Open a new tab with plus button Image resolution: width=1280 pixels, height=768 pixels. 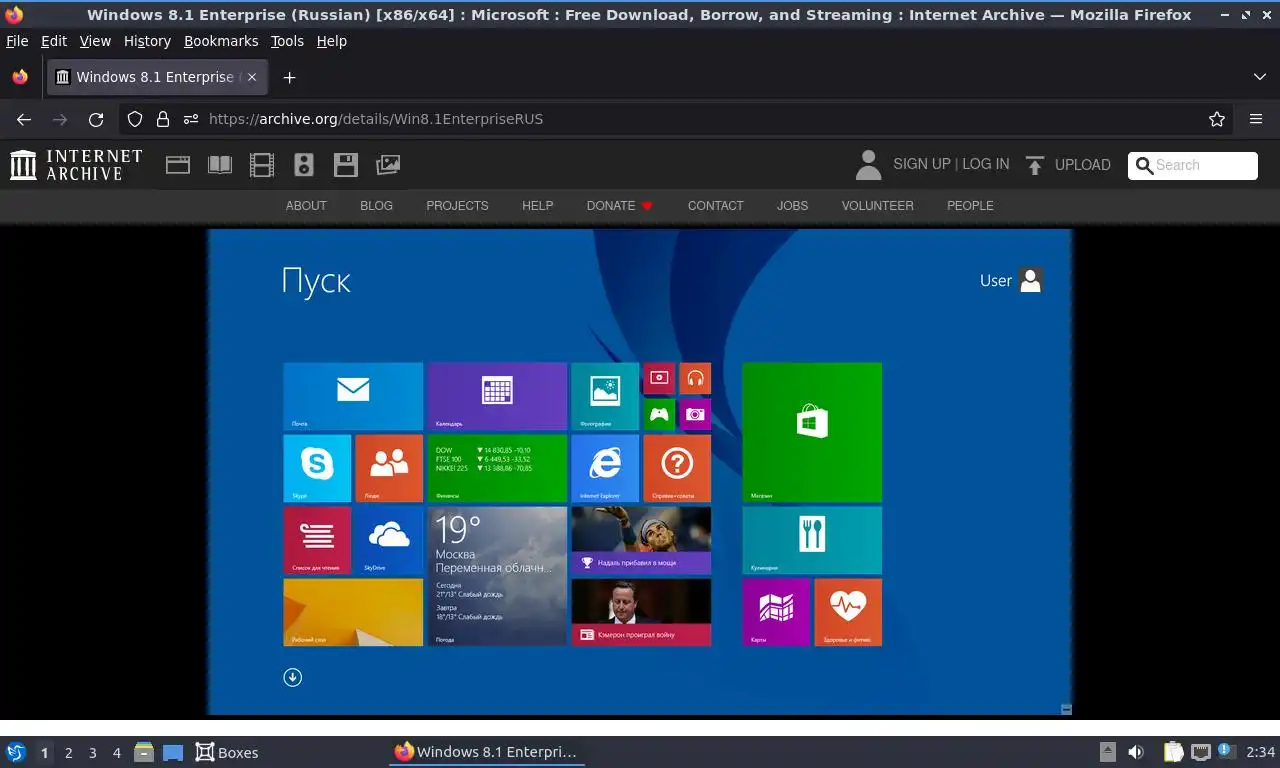[289, 77]
